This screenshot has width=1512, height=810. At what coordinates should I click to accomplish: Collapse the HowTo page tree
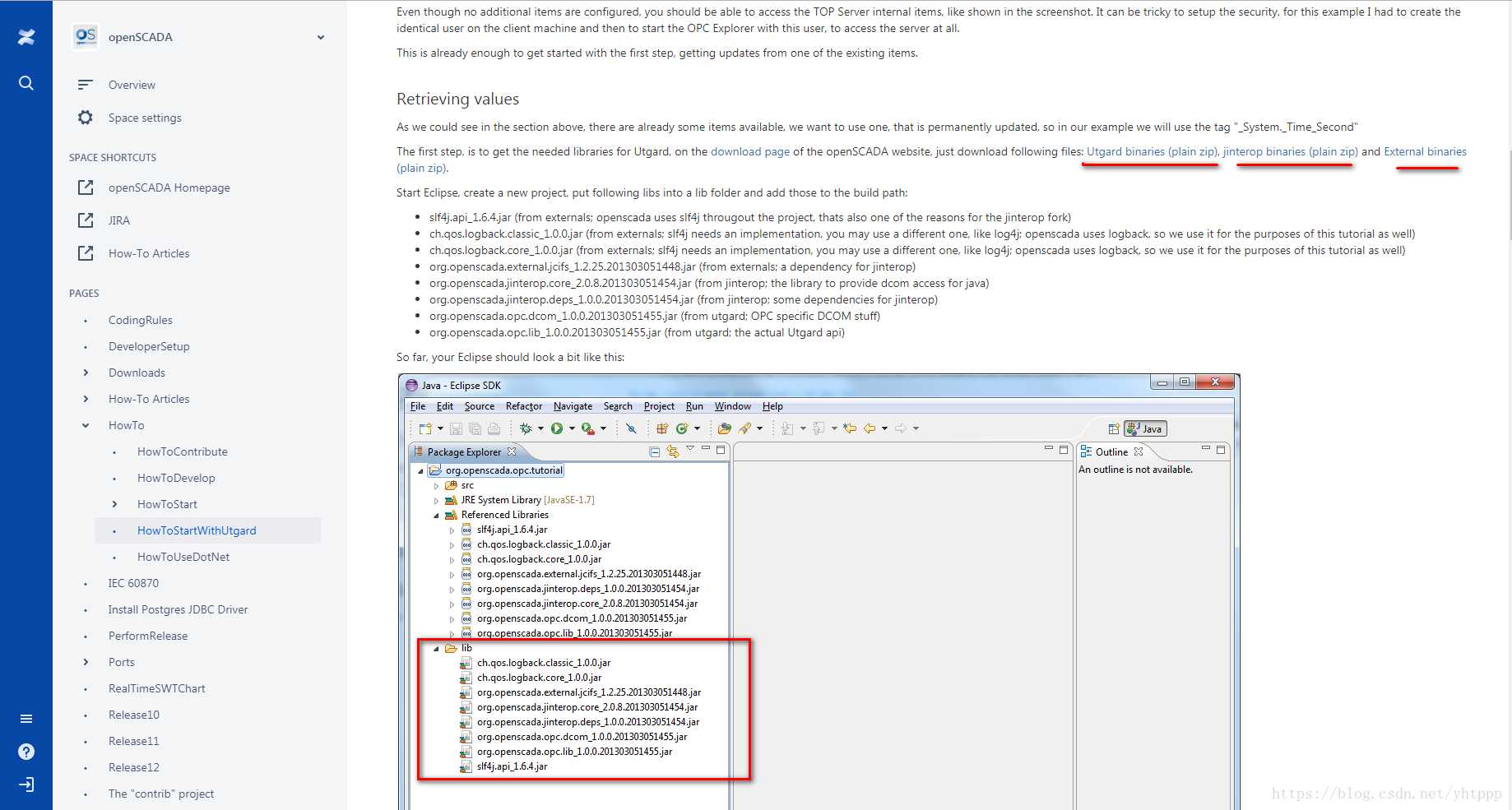[x=86, y=425]
